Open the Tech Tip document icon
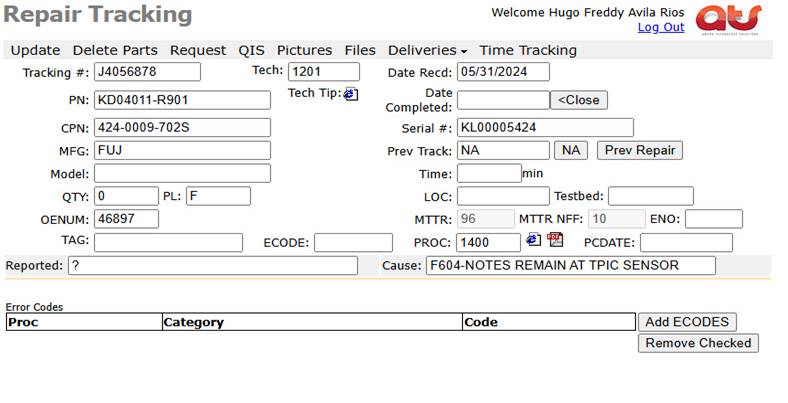Image resolution: width=788 pixels, height=403 pixels. [351, 94]
